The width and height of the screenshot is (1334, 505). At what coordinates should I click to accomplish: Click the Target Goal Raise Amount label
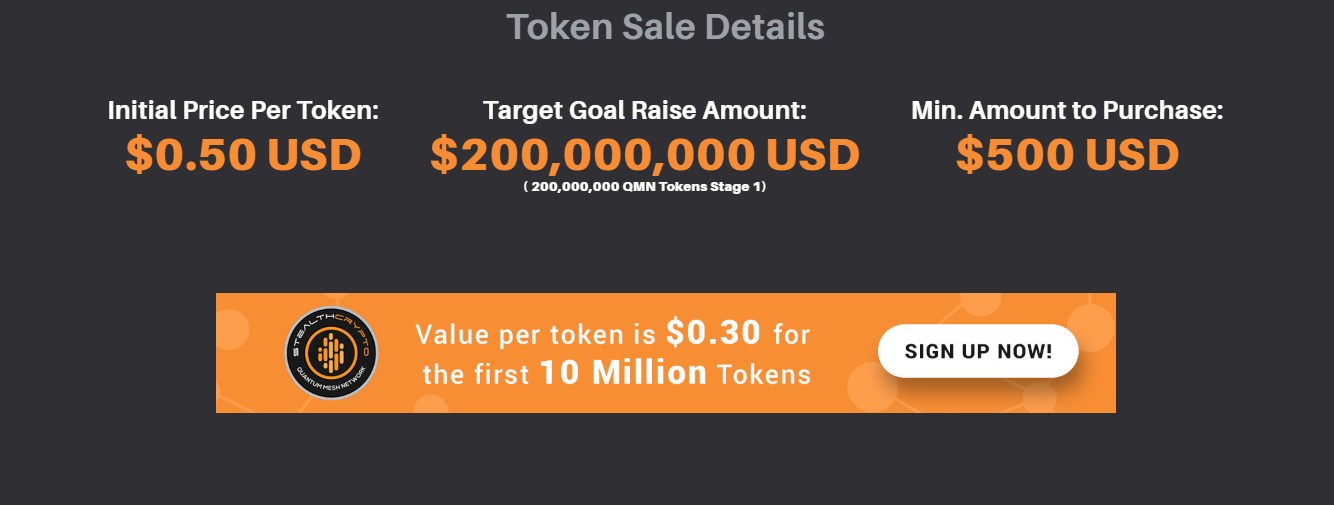(645, 110)
